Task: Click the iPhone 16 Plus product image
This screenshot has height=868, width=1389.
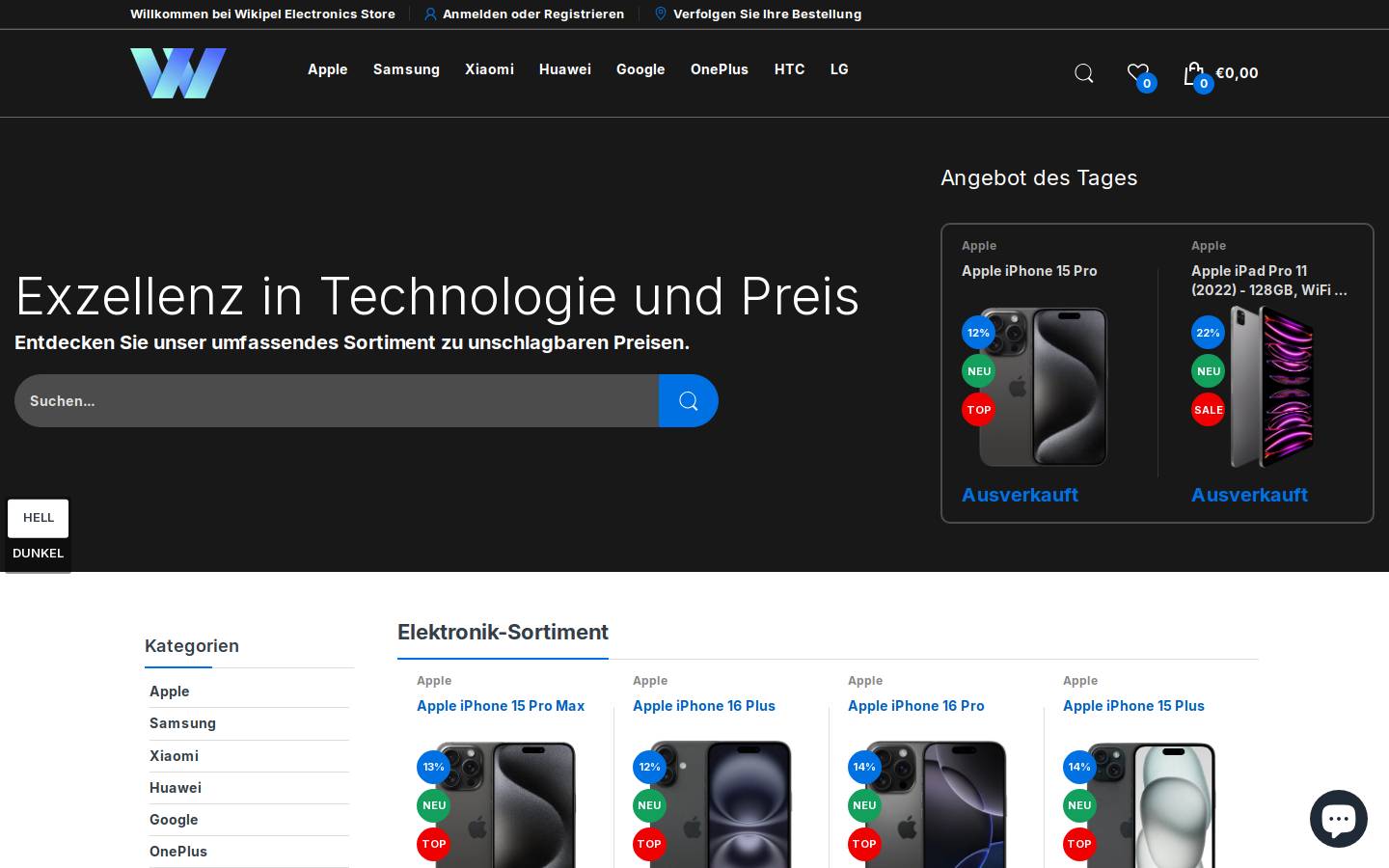Action: pos(721,804)
